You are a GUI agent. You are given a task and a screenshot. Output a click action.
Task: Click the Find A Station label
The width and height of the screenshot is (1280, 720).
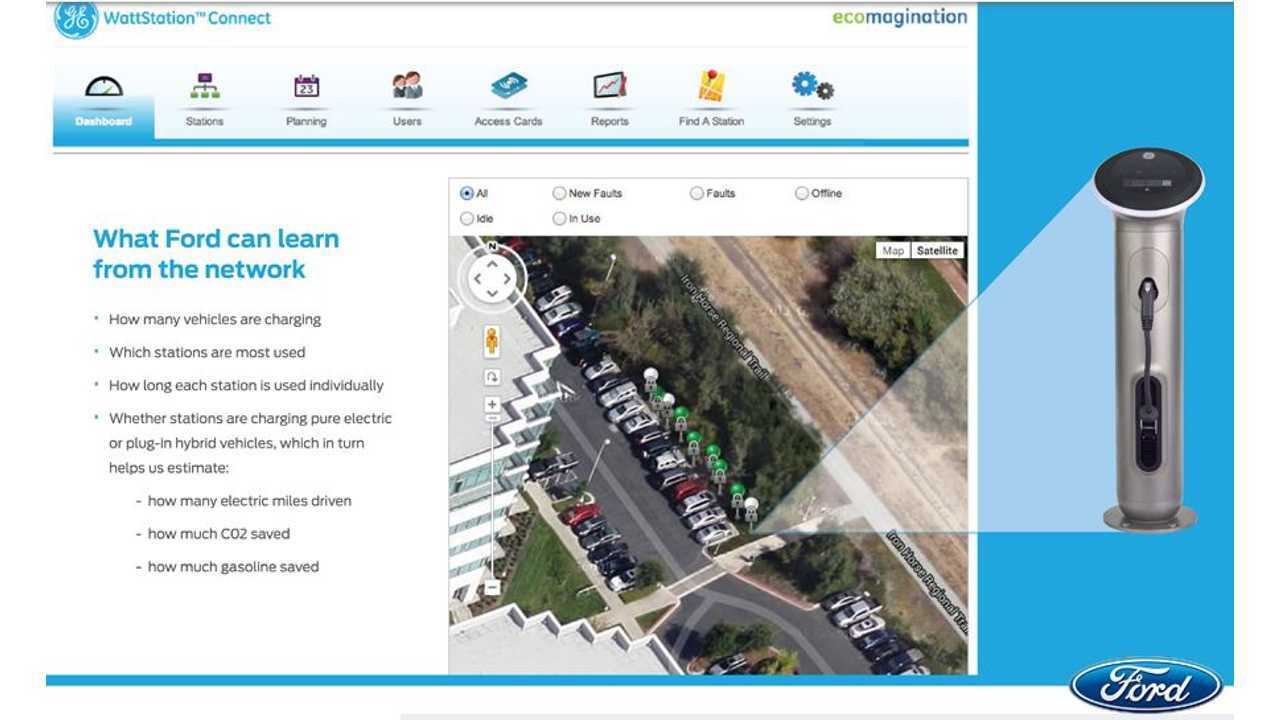[712, 121]
